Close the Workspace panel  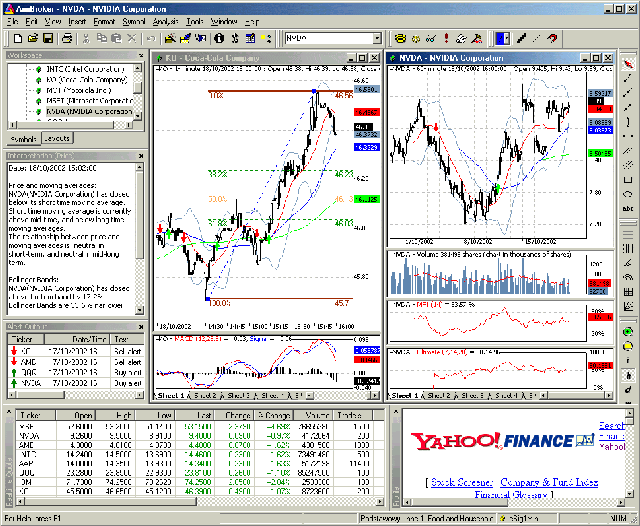click(x=141, y=55)
